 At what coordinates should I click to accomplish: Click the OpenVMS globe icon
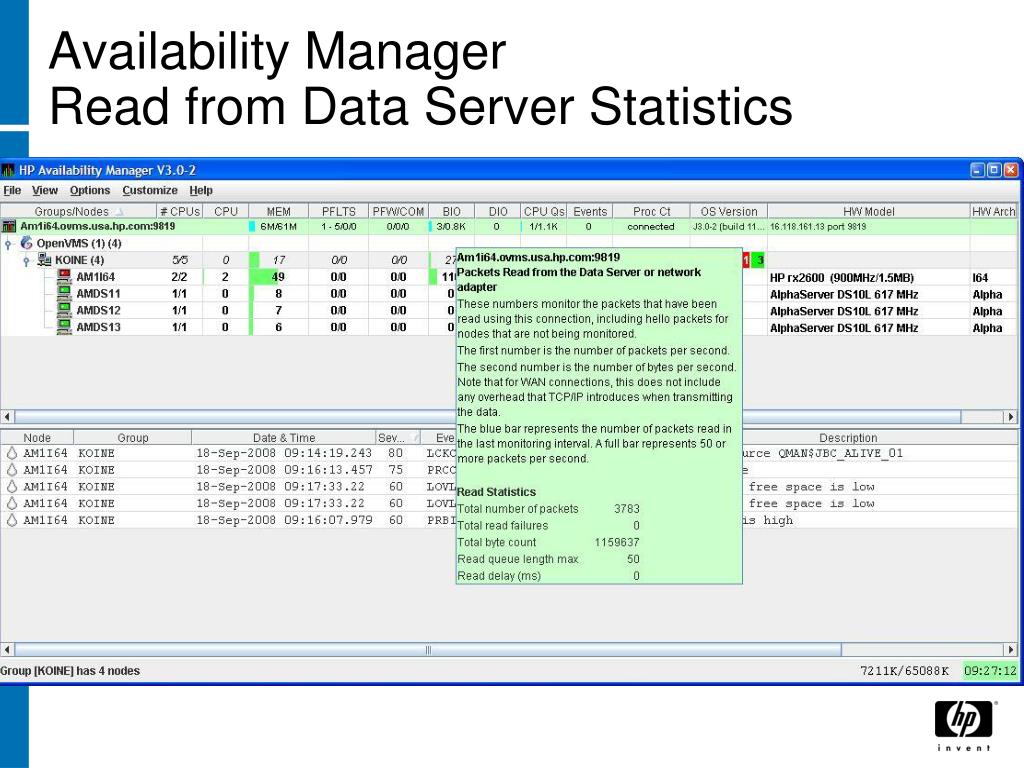(x=27, y=243)
